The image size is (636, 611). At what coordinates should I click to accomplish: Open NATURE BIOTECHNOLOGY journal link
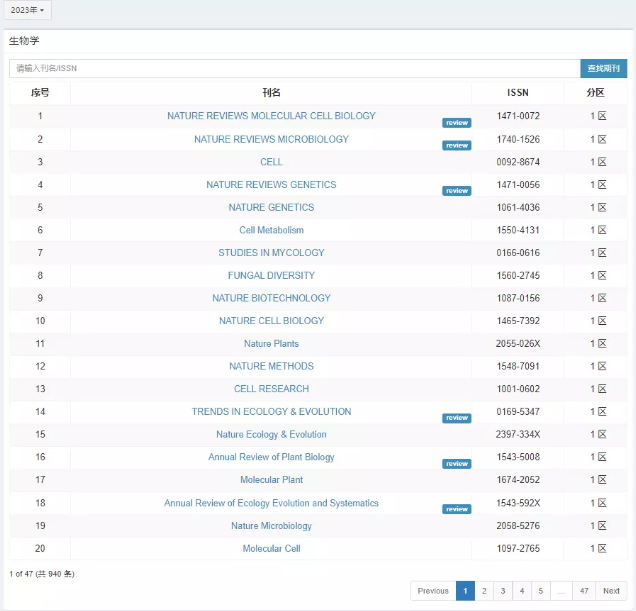271,298
